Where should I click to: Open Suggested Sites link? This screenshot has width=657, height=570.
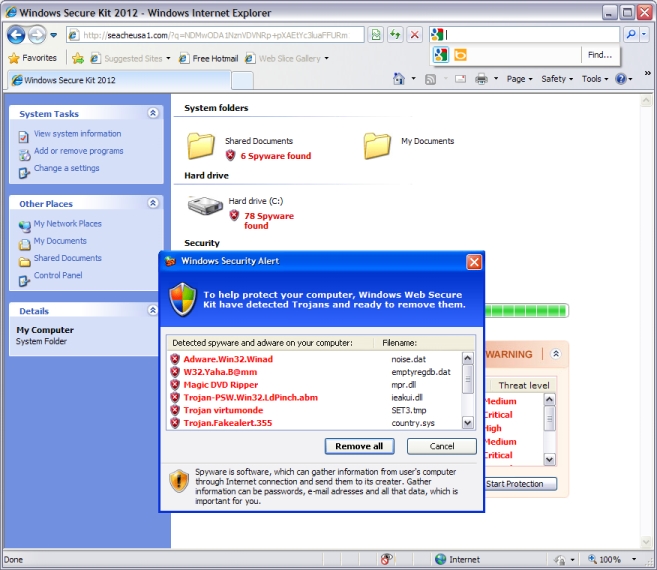point(130,58)
